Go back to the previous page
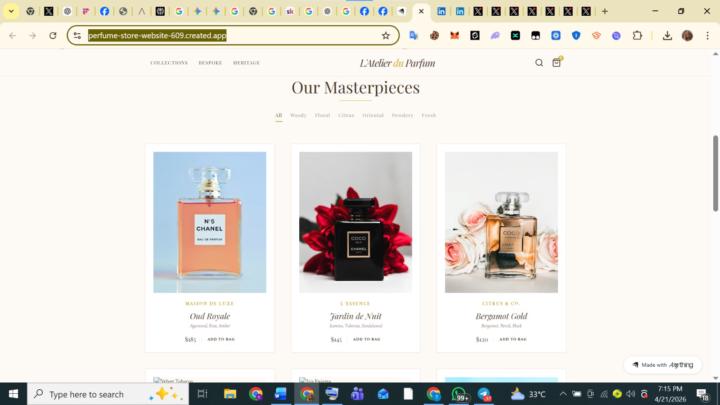Screen dimensions: 720x405 click(12, 35)
